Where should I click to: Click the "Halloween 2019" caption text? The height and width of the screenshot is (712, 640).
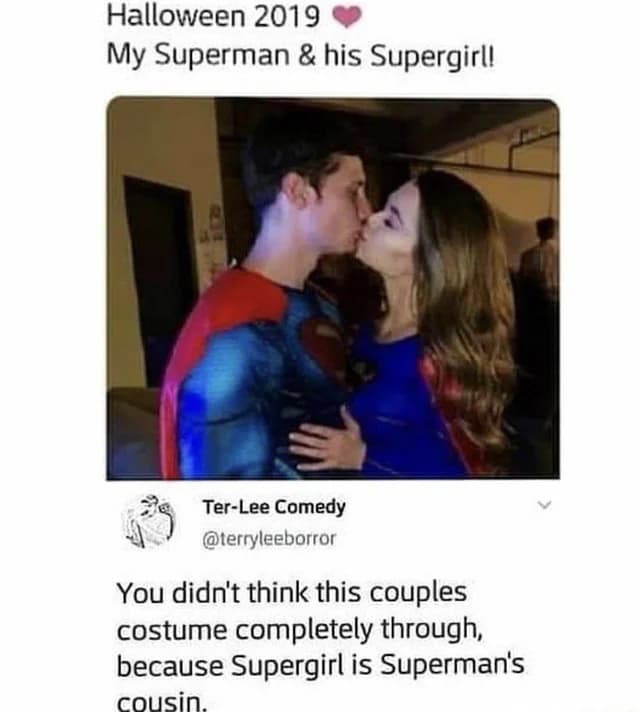pos(212,17)
